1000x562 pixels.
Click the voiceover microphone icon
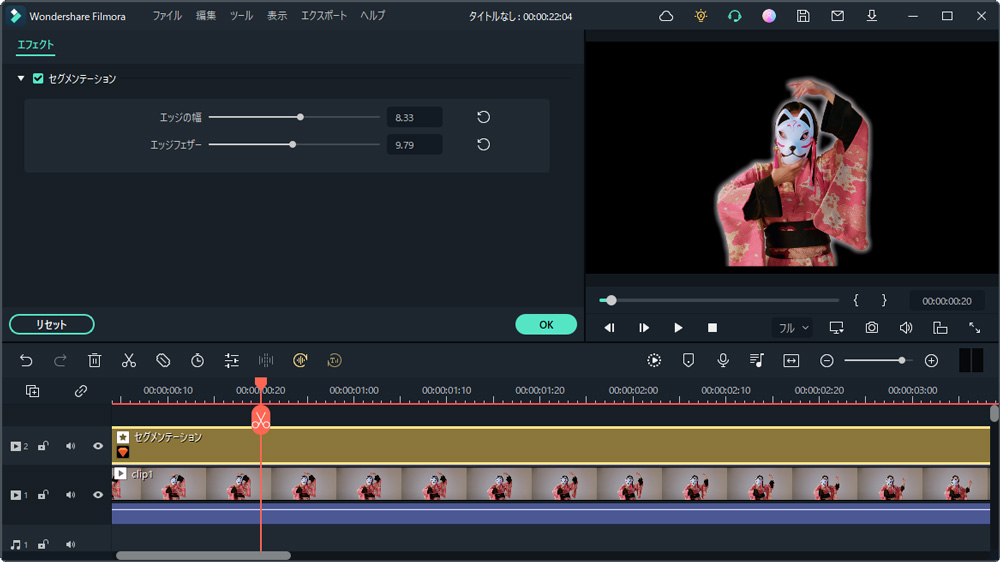click(723, 360)
